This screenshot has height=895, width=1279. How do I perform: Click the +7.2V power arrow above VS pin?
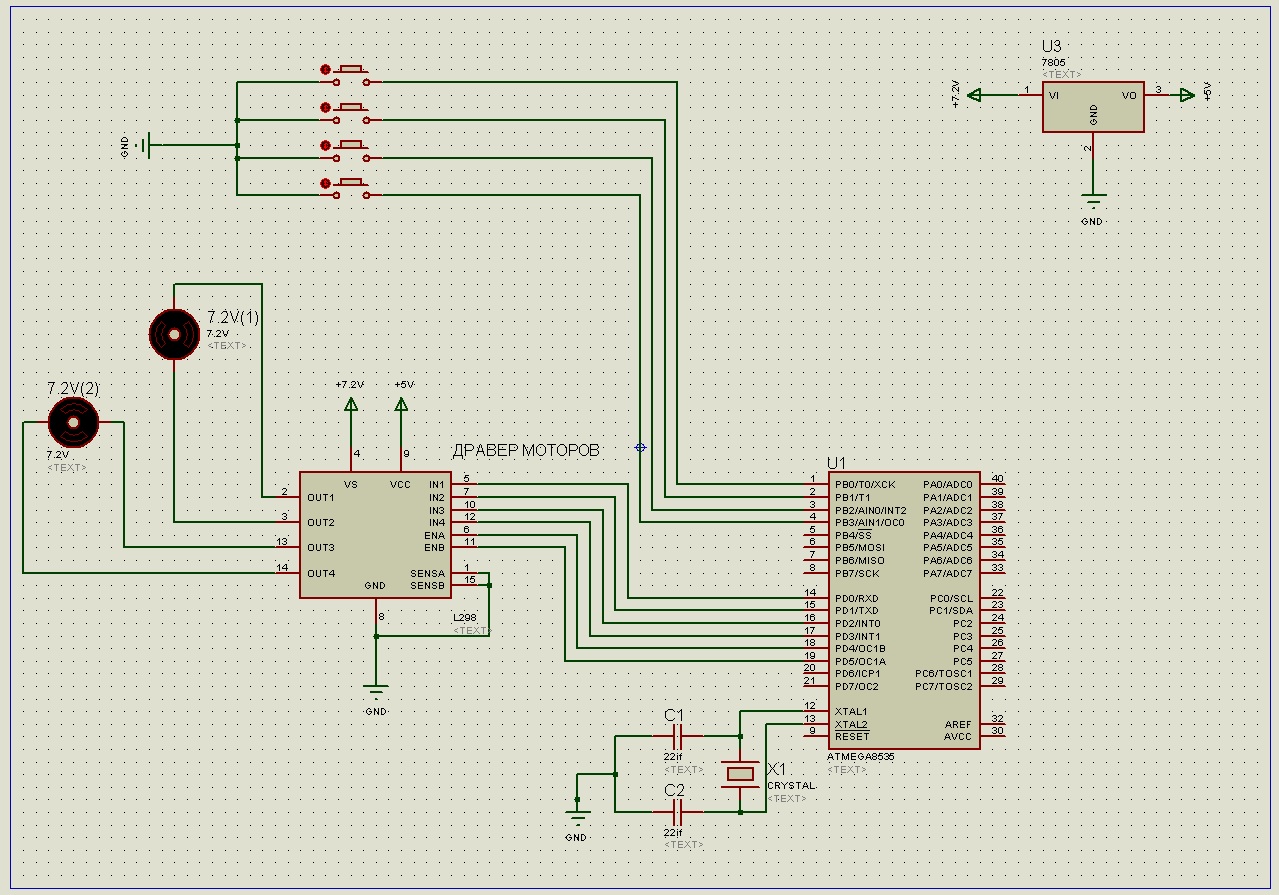pos(351,404)
